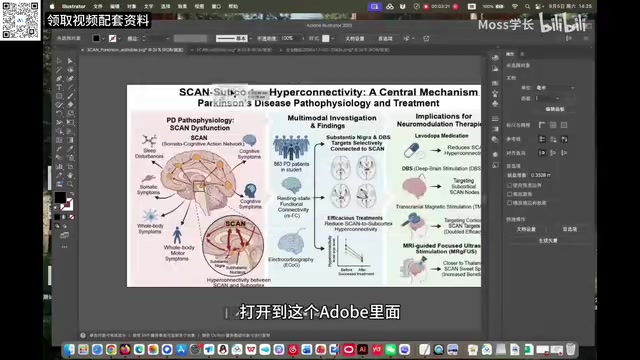Toggle transparency grid in 标尺与网格 row

(x=564, y=125)
